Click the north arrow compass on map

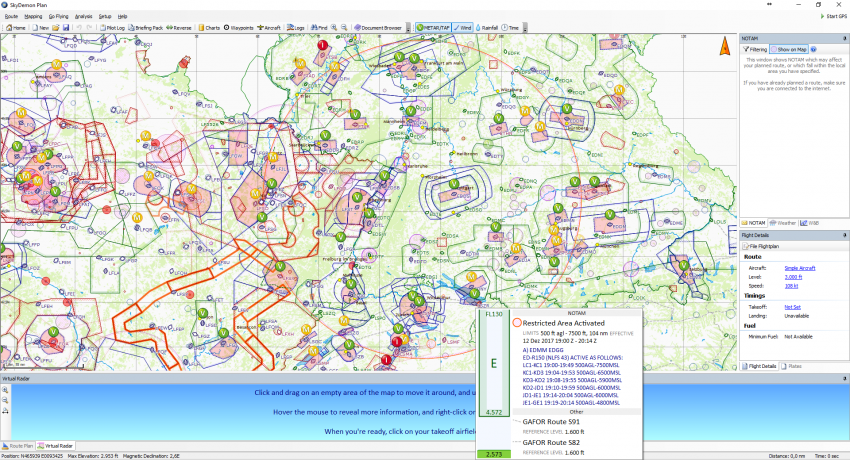click(725, 46)
